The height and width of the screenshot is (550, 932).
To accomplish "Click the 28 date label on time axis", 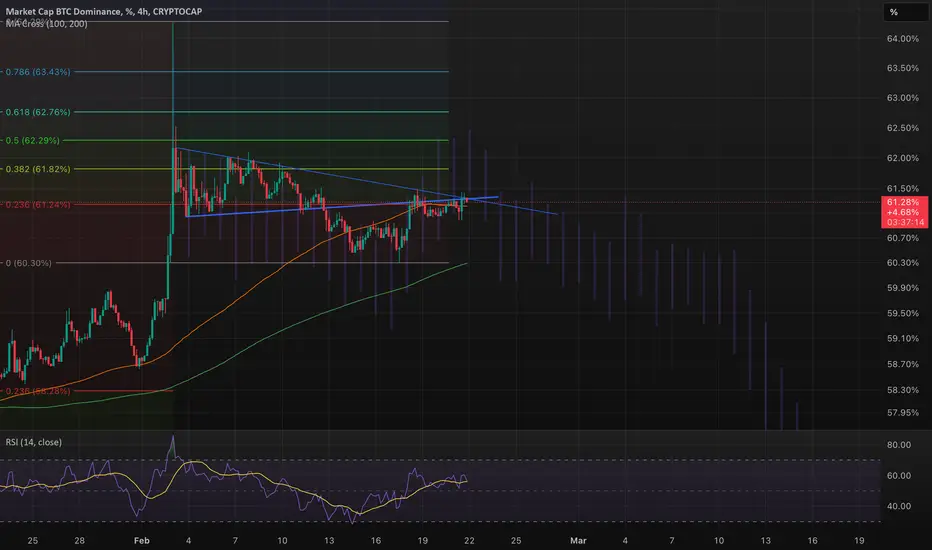I will point(79,540).
